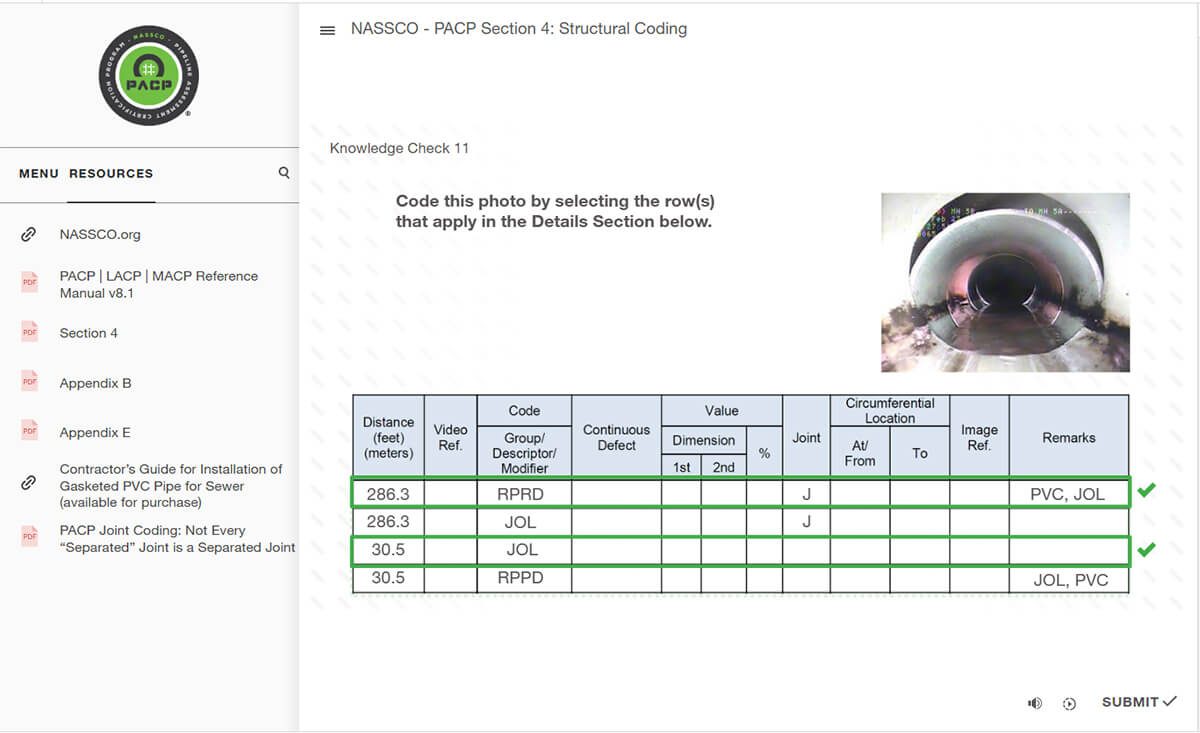Click the 'PVC, JOL' remarks cell

click(x=1069, y=493)
